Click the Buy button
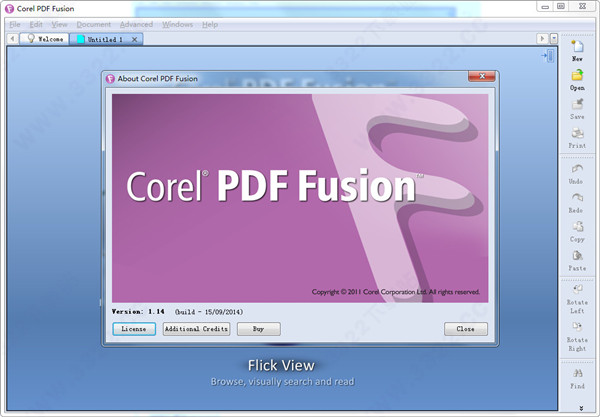 point(258,329)
